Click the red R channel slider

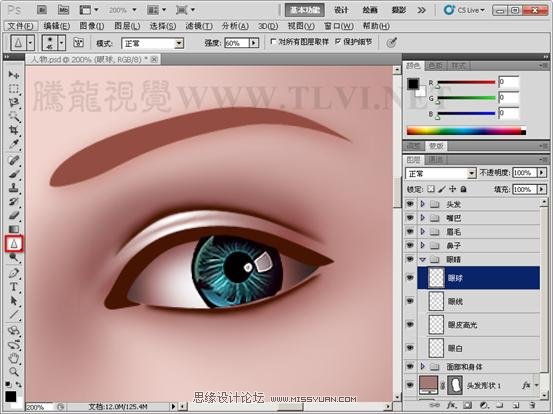466,83
